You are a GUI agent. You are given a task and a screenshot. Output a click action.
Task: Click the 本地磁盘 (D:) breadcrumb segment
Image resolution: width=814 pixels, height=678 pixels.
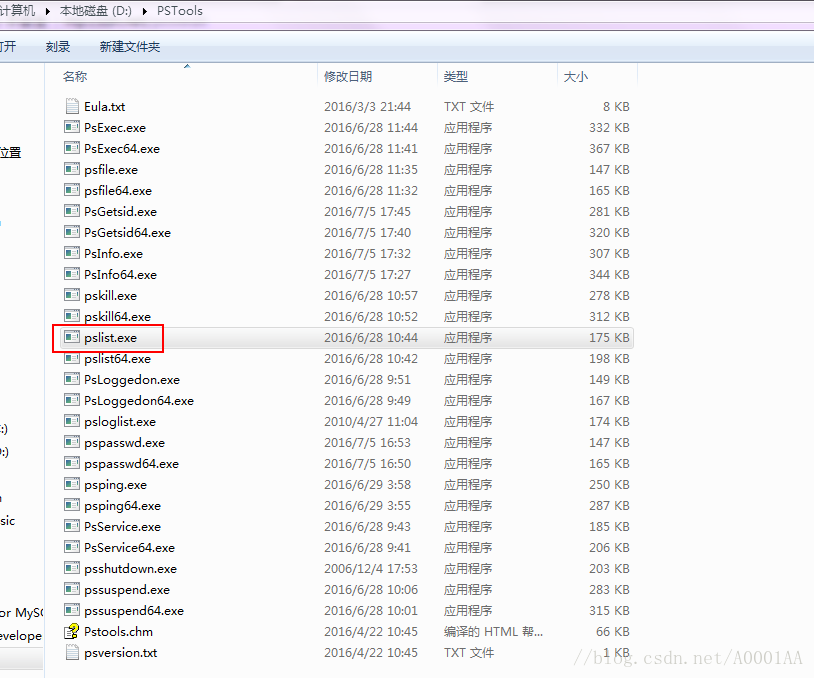(x=96, y=11)
